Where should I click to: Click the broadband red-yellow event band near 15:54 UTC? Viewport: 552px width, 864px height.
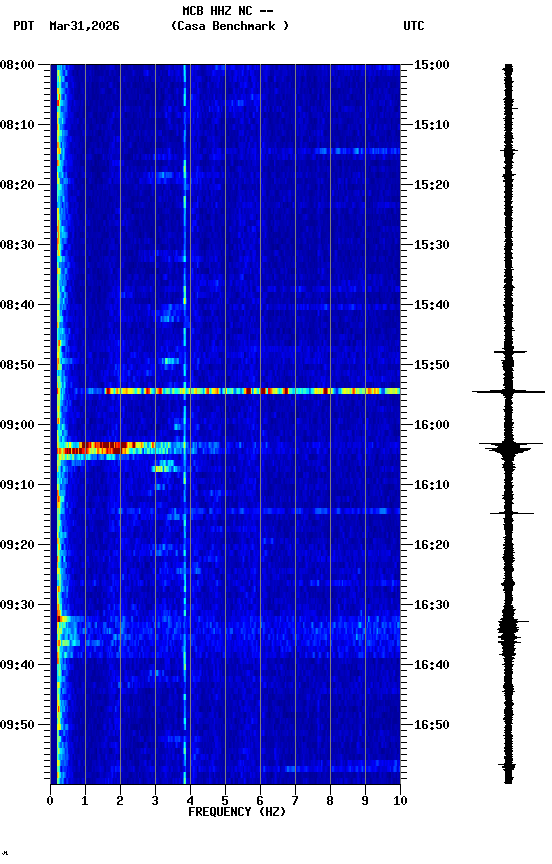[x=252, y=391]
